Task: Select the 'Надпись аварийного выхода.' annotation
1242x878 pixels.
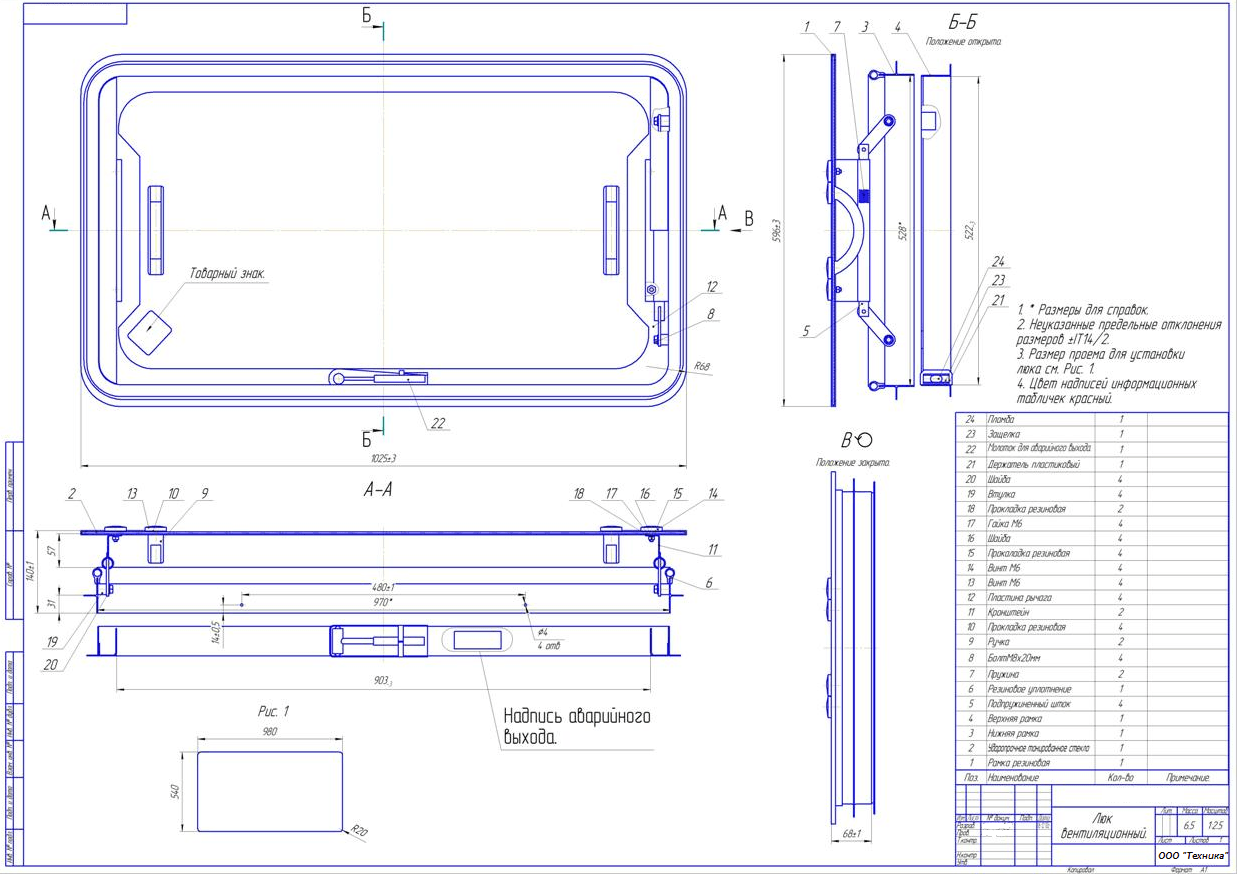Action: (577, 728)
